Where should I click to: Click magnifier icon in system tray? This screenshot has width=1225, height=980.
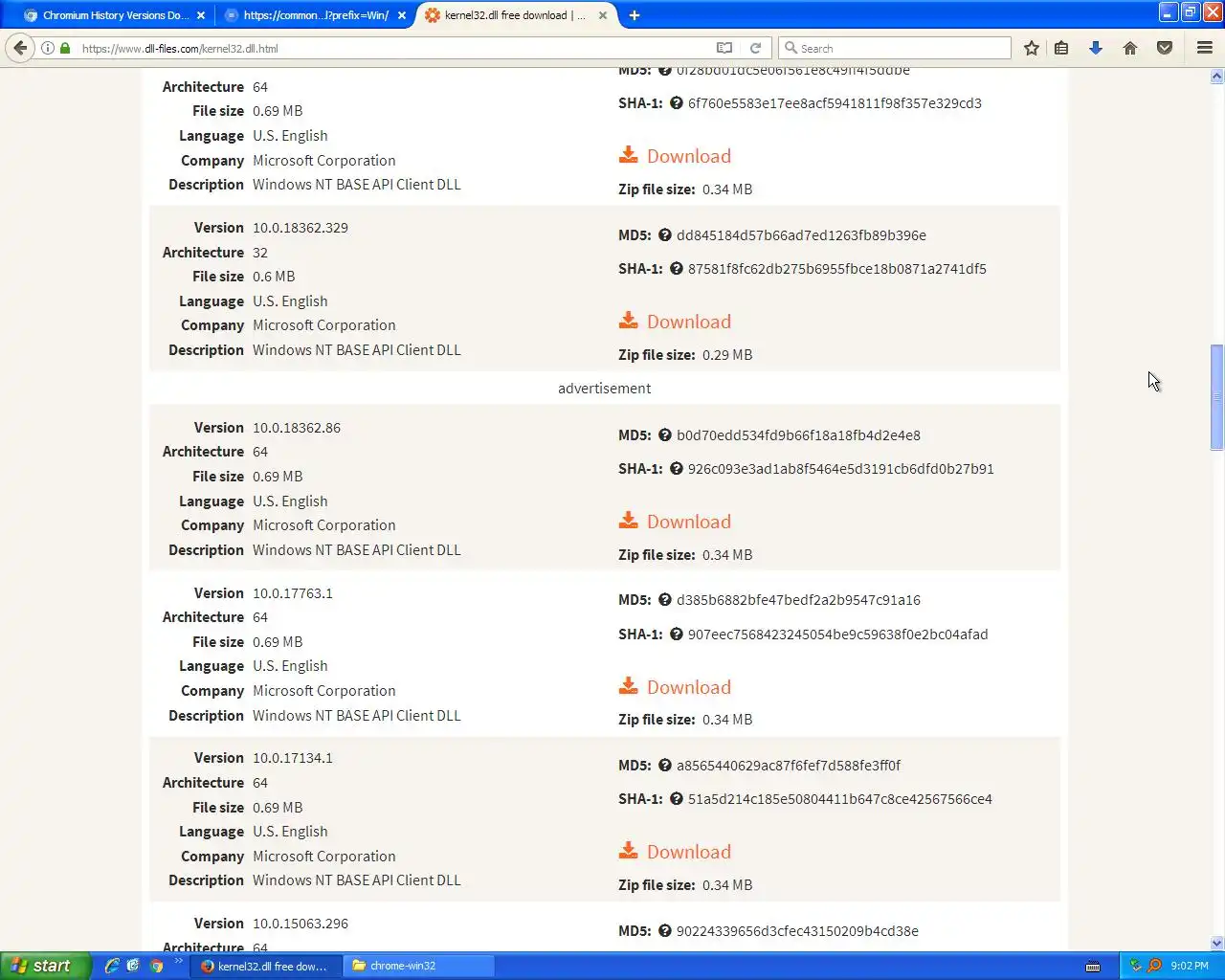point(1155,966)
